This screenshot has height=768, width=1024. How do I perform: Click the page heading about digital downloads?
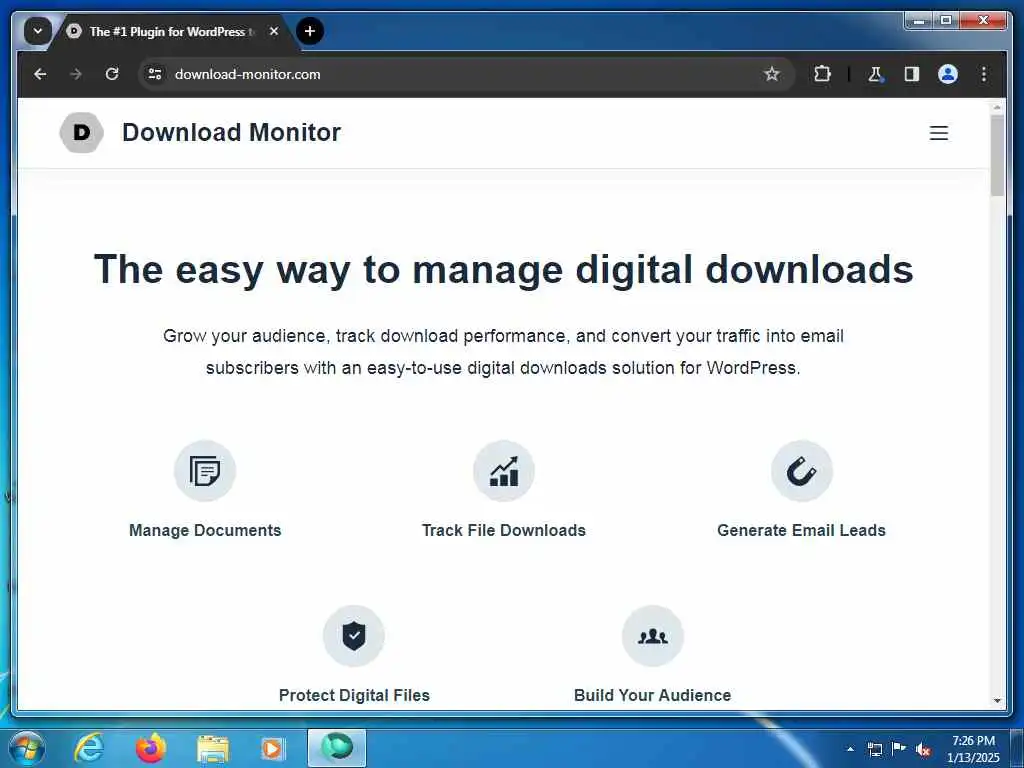504,269
